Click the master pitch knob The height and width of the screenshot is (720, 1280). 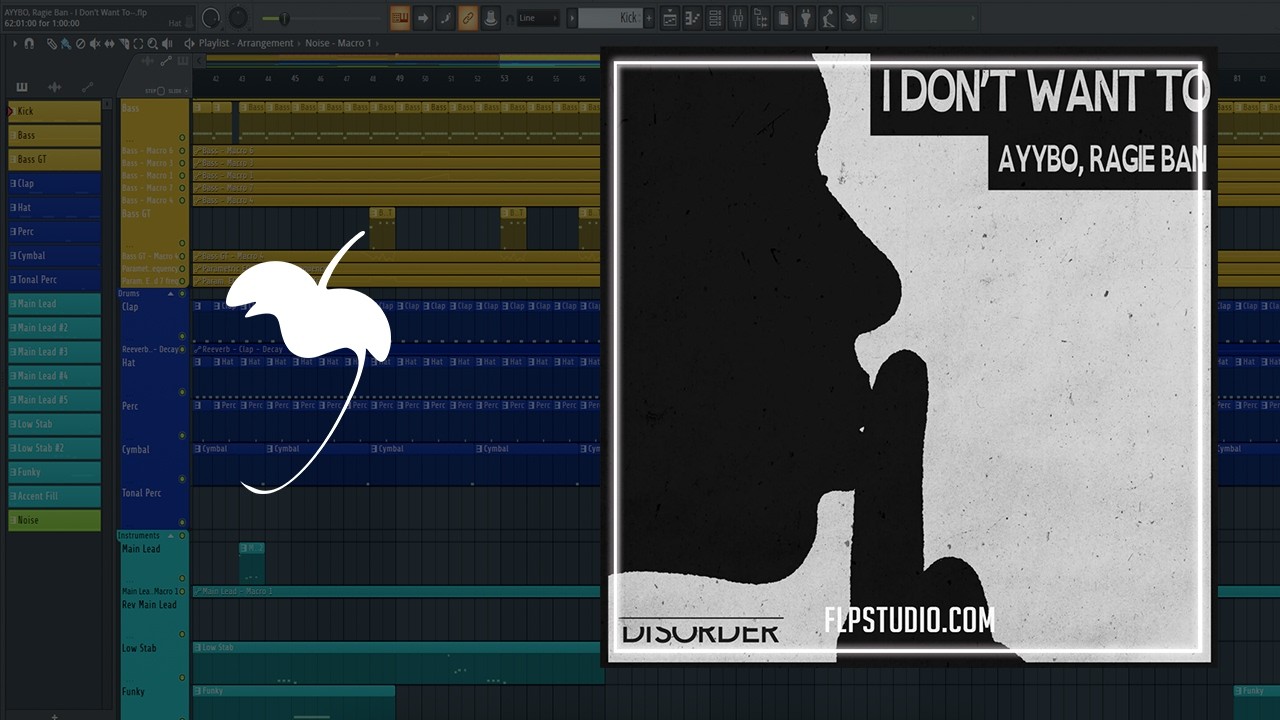238,18
